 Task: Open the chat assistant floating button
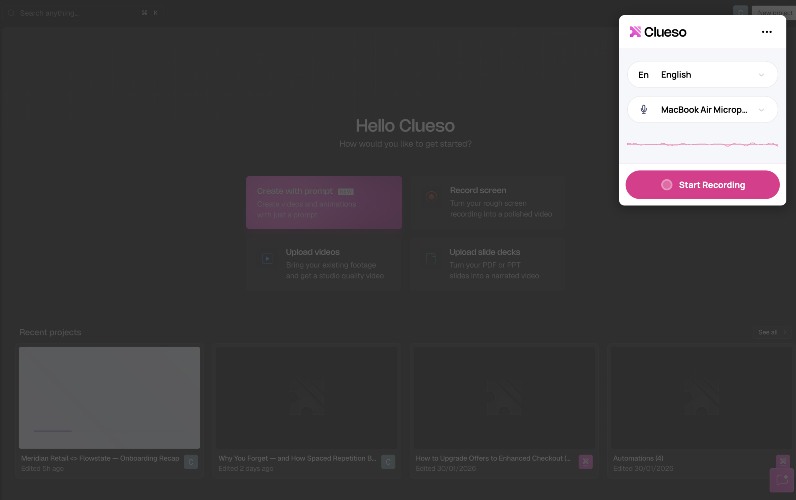click(782, 480)
